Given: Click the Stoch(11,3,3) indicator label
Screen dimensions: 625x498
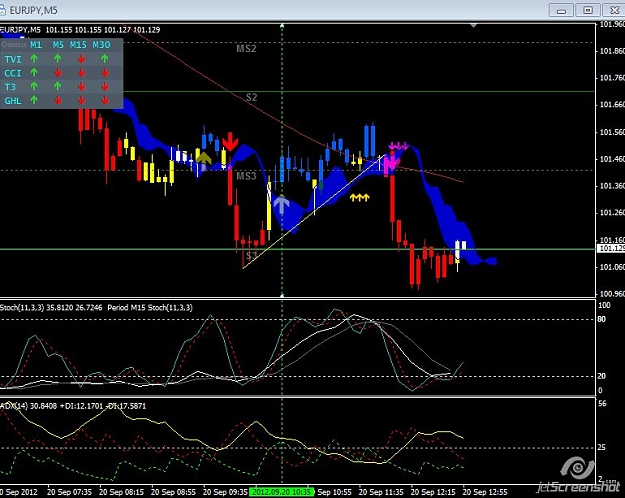Looking at the screenshot, I should [51, 307].
